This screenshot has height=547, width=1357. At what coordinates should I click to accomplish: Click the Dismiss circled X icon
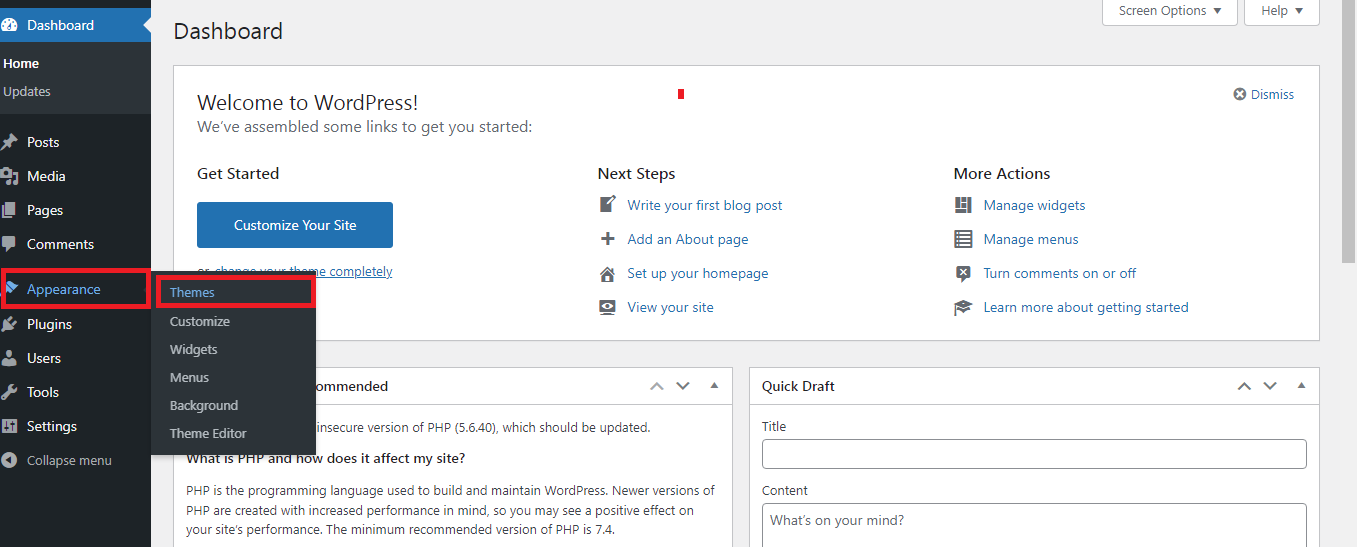pyautogui.click(x=1241, y=94)
